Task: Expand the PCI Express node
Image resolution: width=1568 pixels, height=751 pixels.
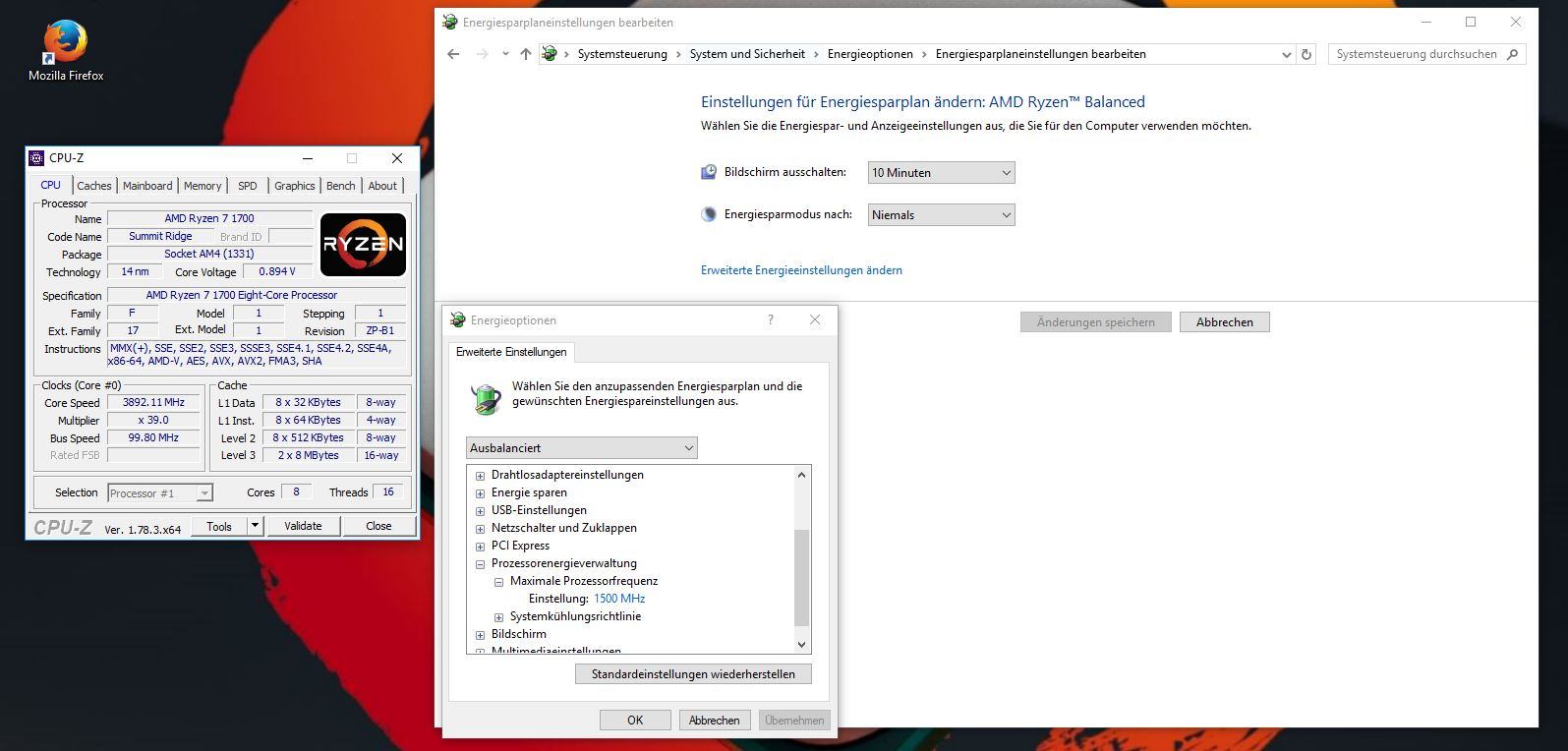Action: click(x=480, y=547)
